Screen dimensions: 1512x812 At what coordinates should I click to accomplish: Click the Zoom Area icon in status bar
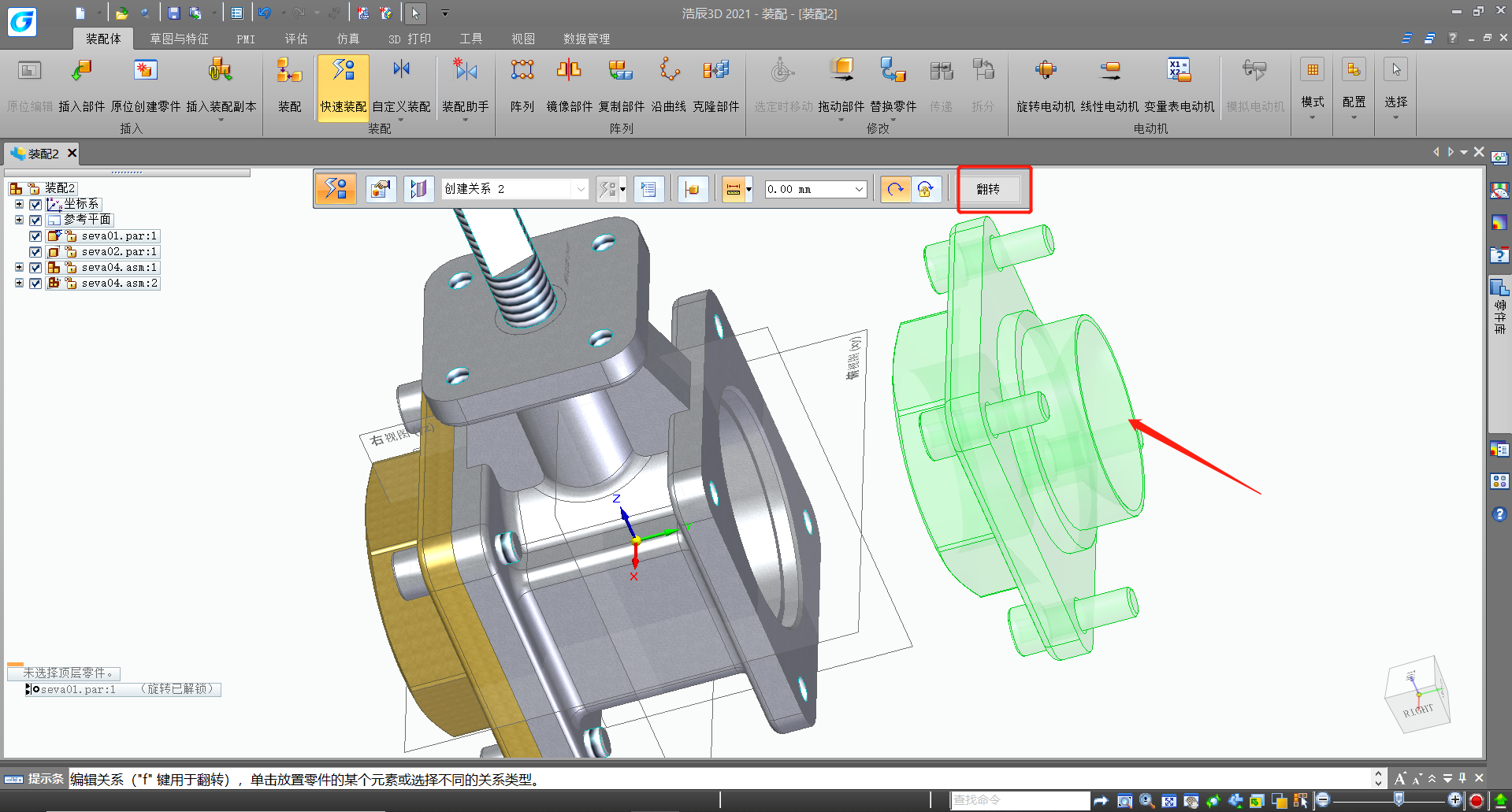click(1124, 801)
